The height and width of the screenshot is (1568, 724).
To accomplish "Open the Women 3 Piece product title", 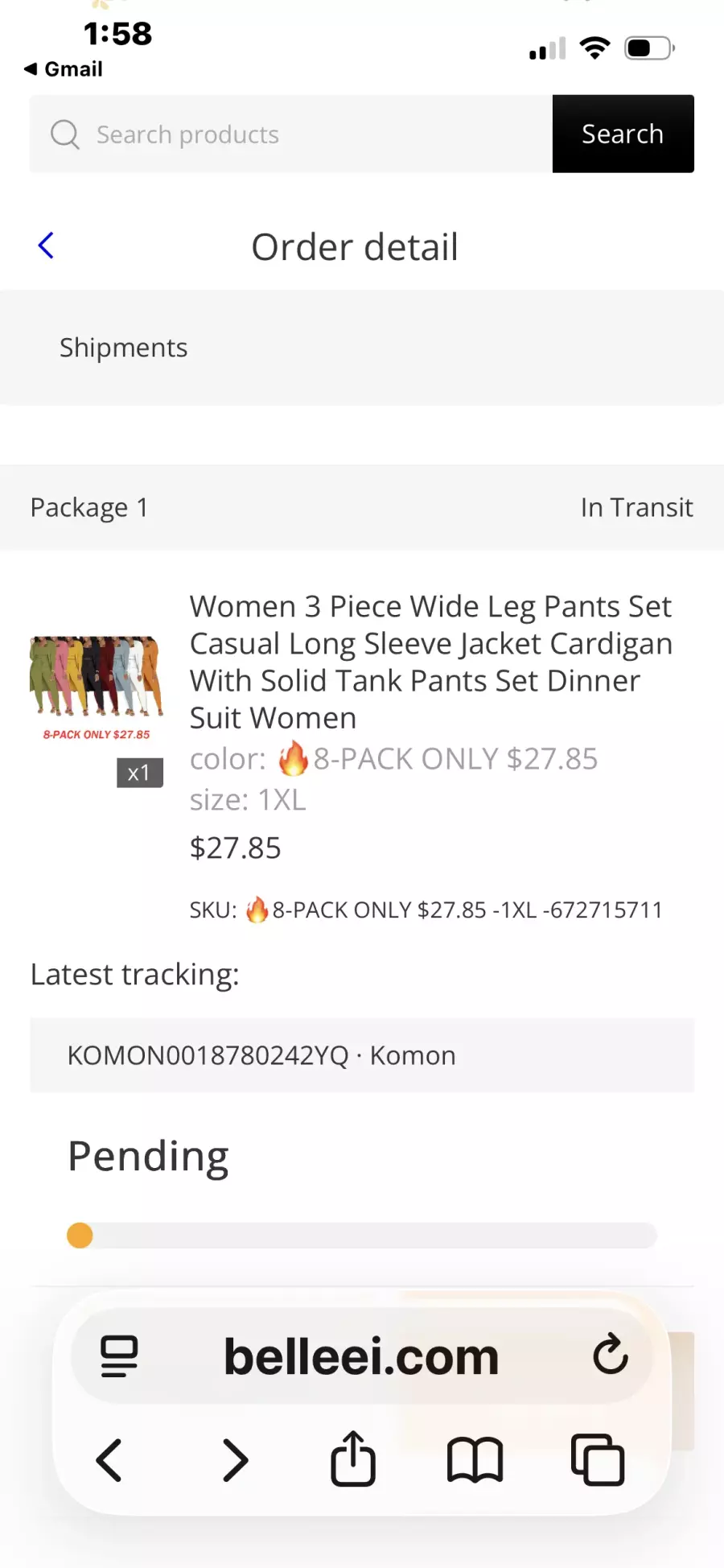I will click(x=430, y=661).
